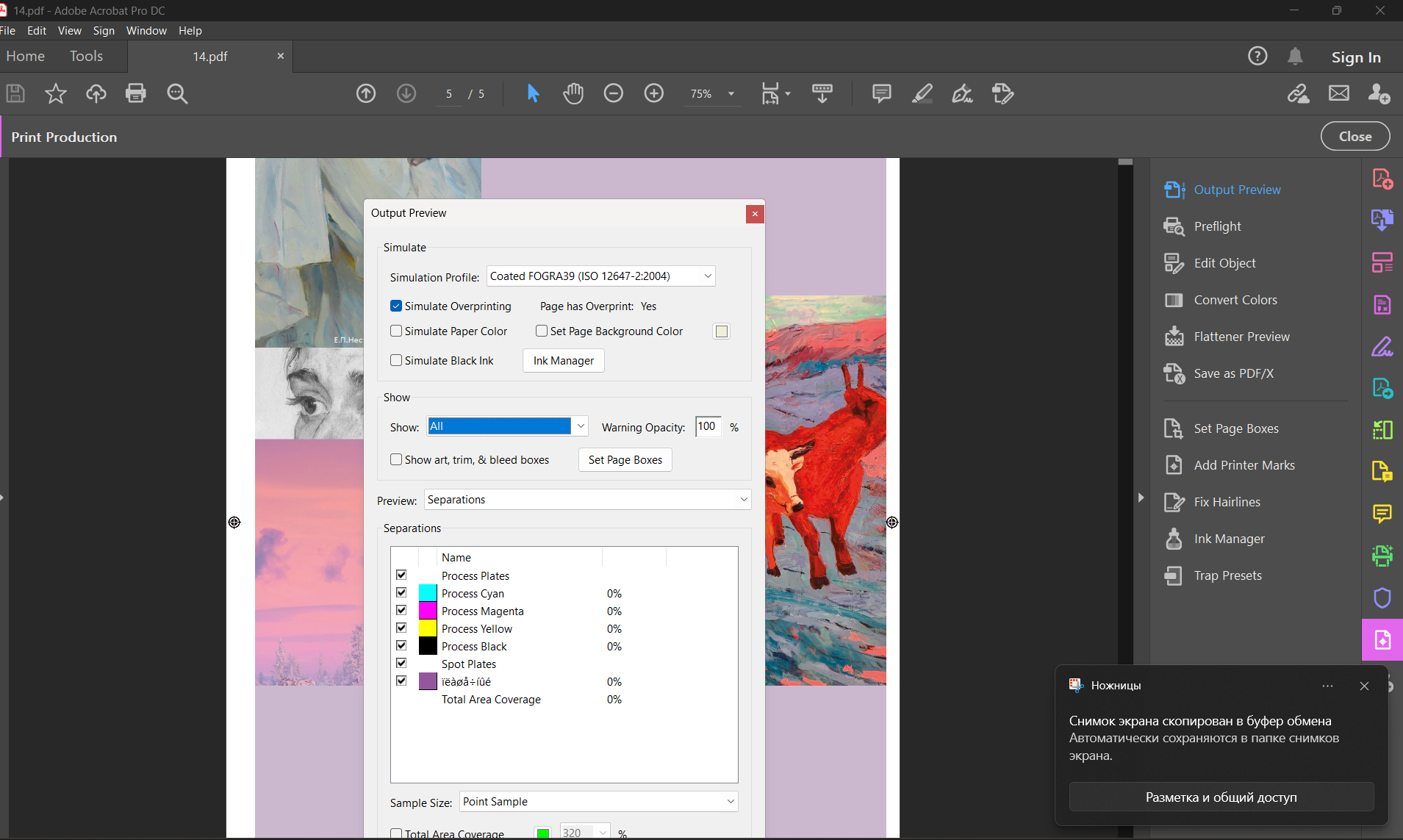
Task: Open the Edit menu
Action: (x=37, y=31)
